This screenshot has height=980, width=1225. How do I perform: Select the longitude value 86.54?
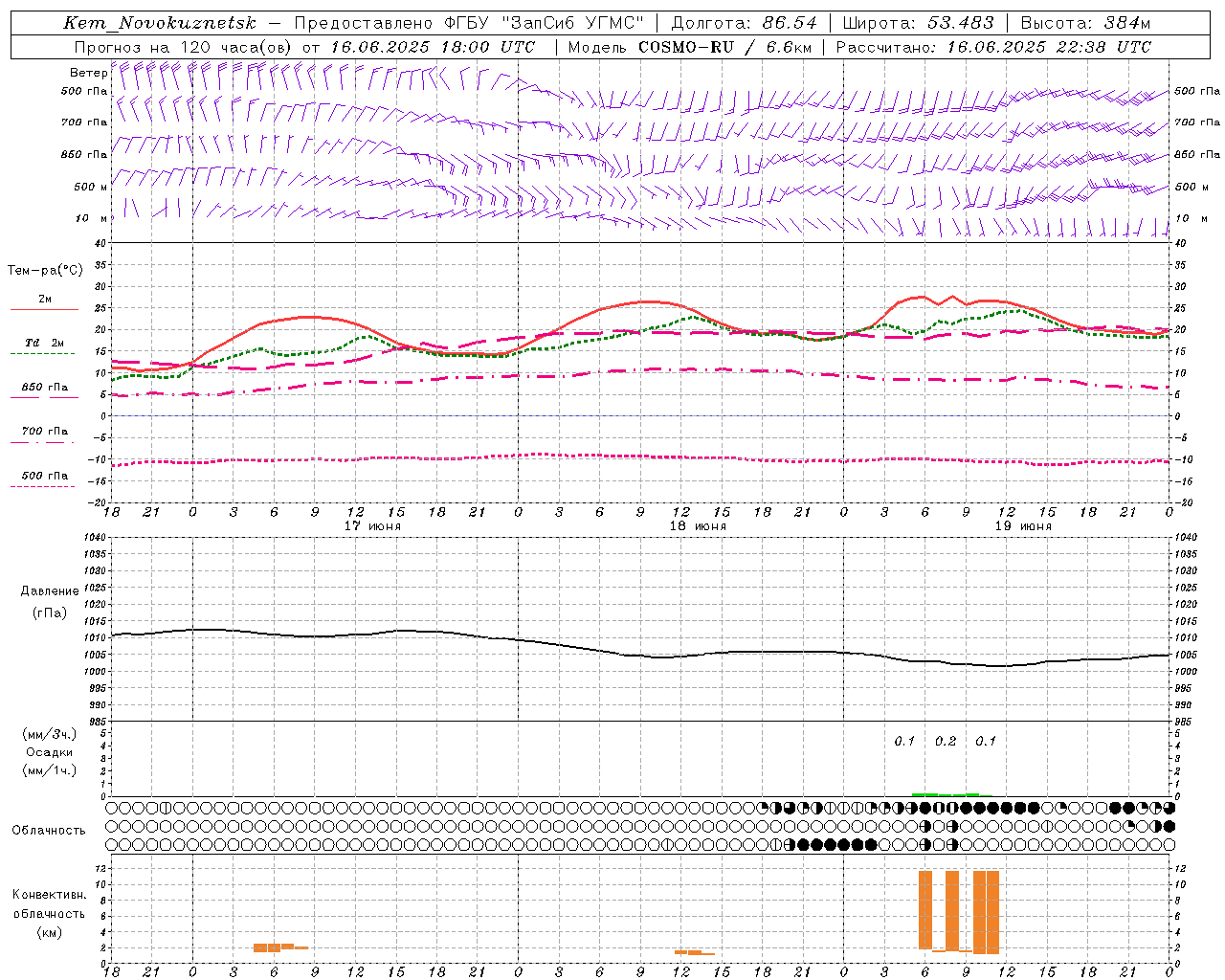(790, 23)
